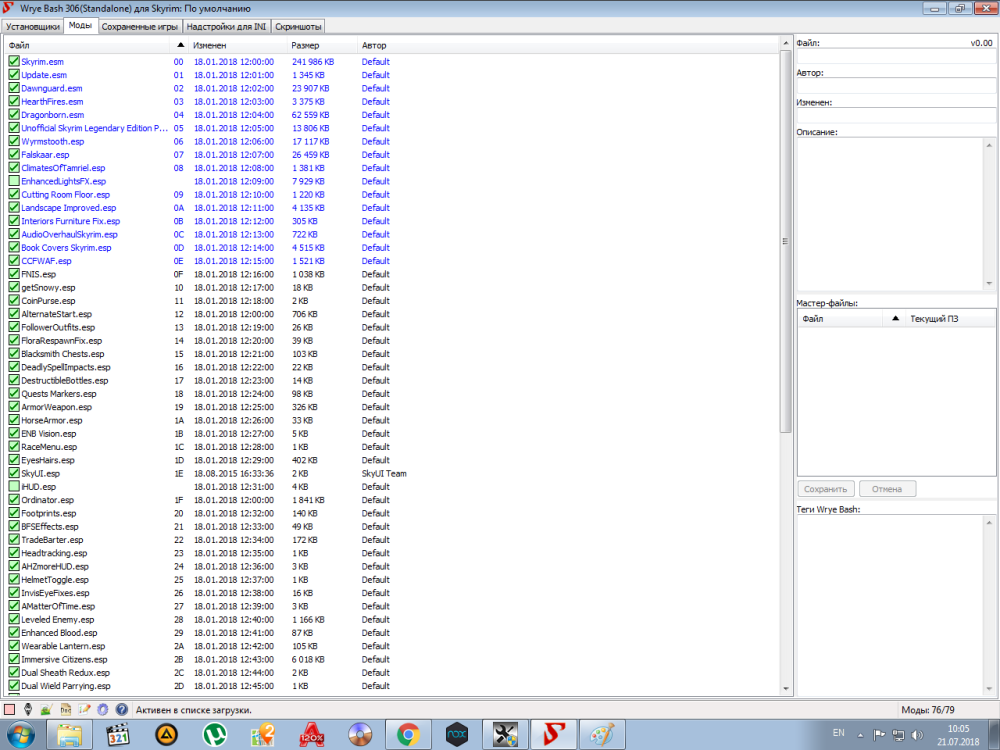
Task: Toggle the Falskaar.esp checkbox
Action: point(14,154)
